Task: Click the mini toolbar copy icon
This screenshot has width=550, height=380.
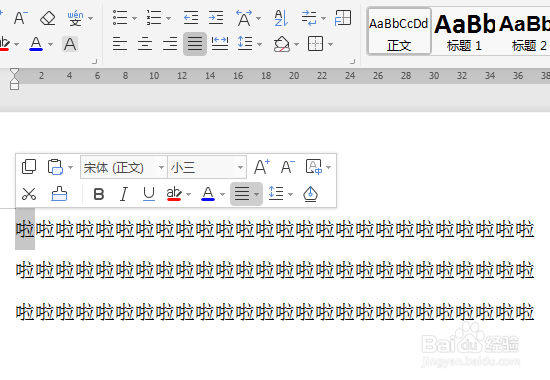Action: pos(29,167)
